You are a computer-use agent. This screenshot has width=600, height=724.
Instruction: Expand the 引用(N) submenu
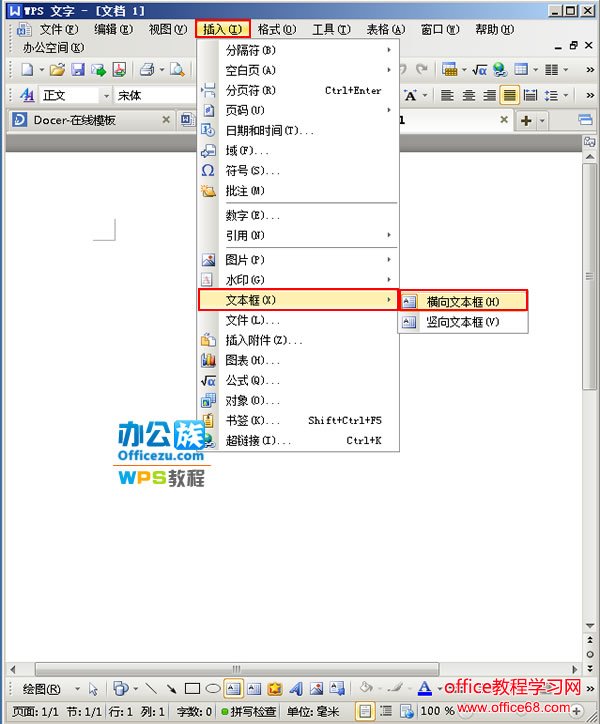tap(298, 235)
